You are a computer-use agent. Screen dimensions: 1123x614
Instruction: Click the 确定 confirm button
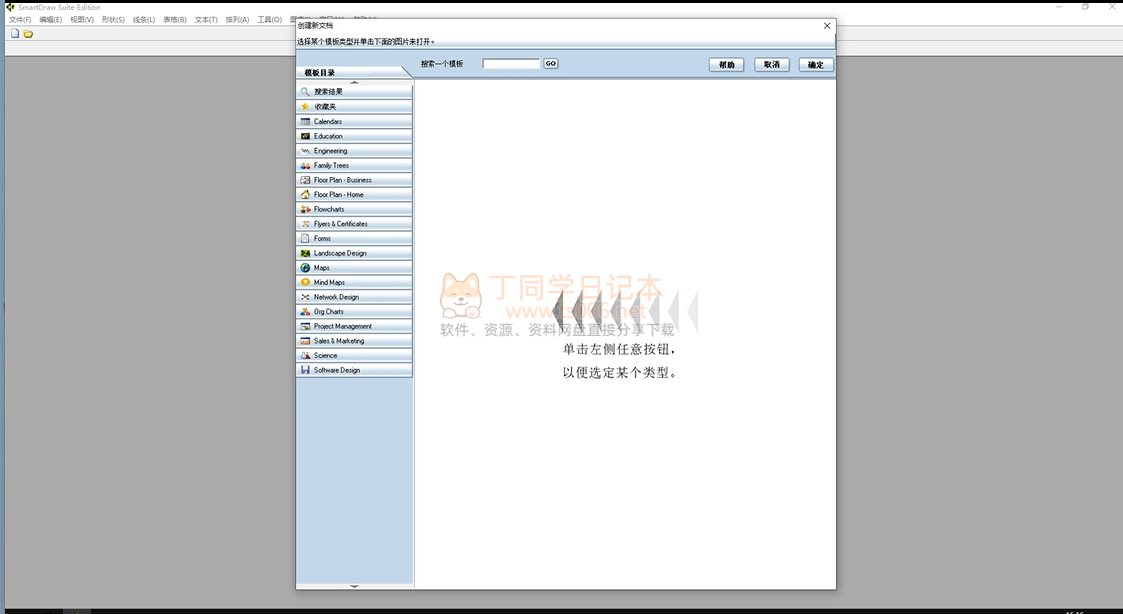(815, 65)
